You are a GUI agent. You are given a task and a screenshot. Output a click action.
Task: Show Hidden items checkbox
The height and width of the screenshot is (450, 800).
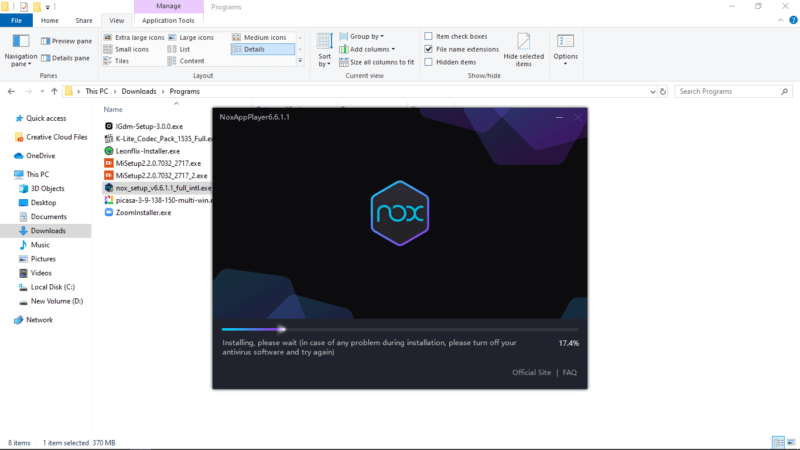coord(429,62)
